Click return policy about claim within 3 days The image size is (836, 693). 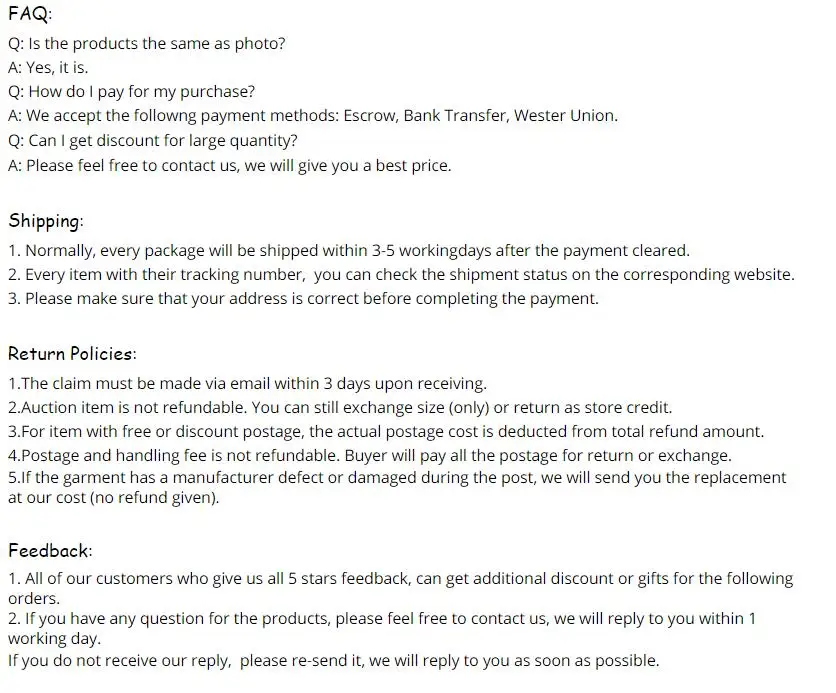247,384
